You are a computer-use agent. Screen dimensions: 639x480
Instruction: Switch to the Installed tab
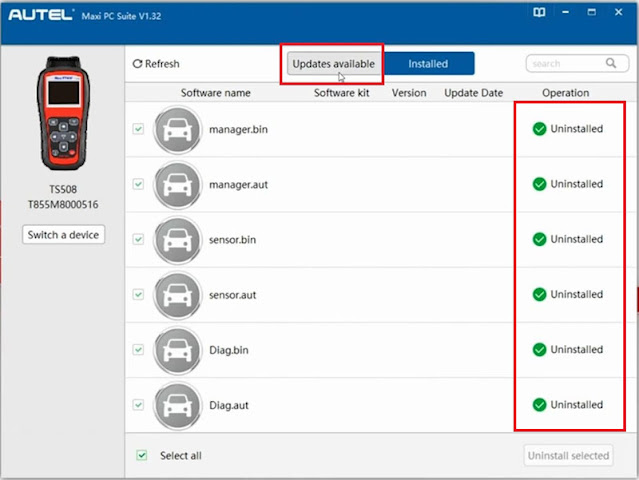click(428, 64)
